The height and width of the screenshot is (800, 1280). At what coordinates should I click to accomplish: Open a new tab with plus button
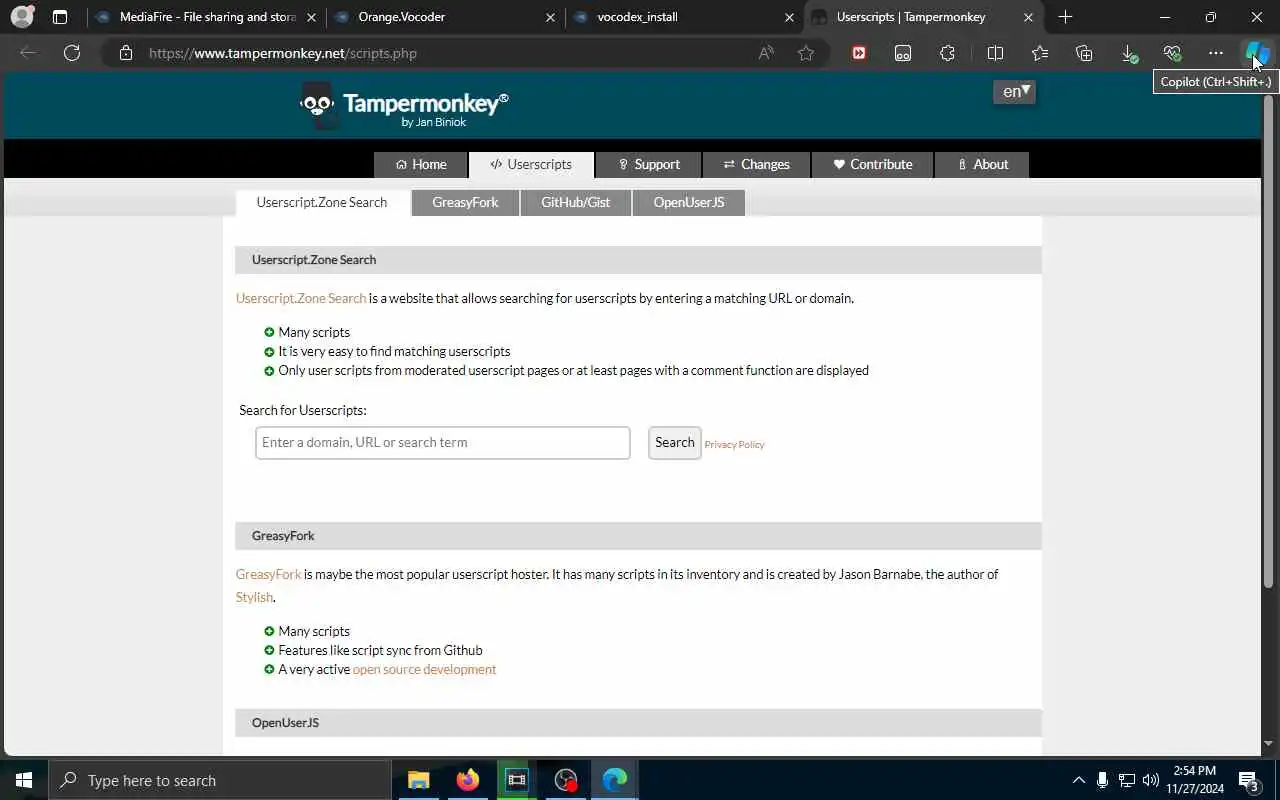(x=1065, y=17)
